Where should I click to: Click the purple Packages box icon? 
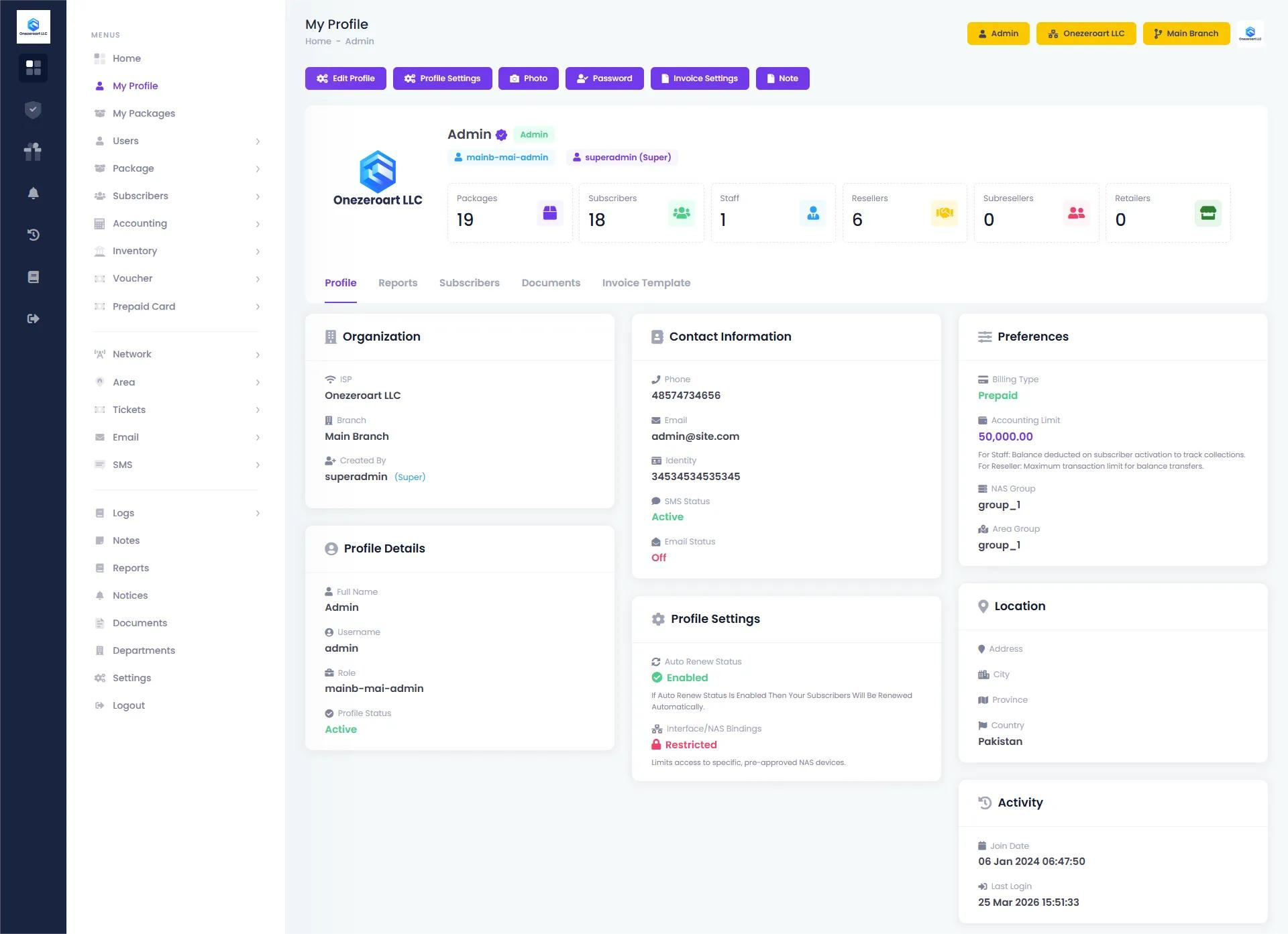tap(549, 213)
